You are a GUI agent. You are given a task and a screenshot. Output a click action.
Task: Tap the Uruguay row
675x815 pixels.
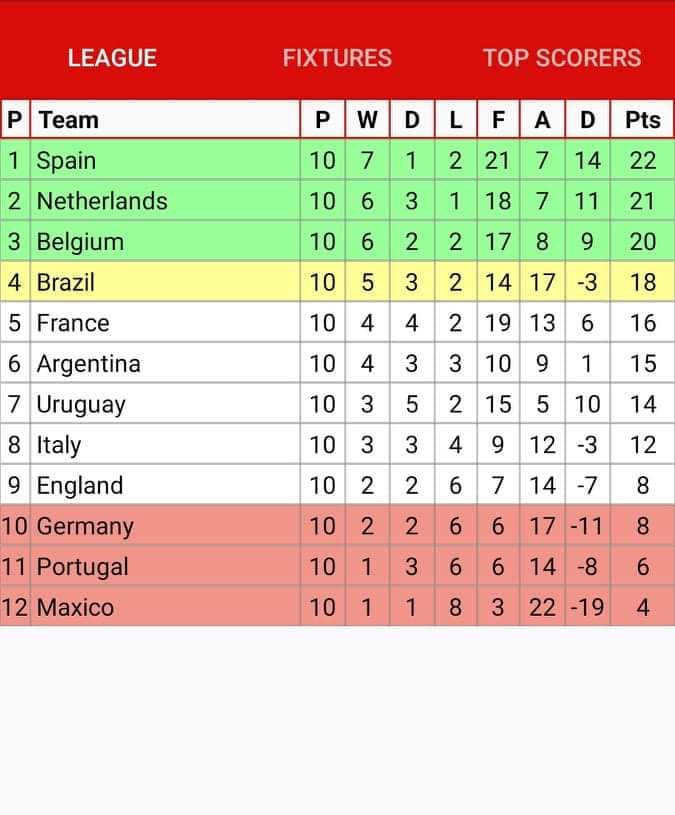(337, 404)
